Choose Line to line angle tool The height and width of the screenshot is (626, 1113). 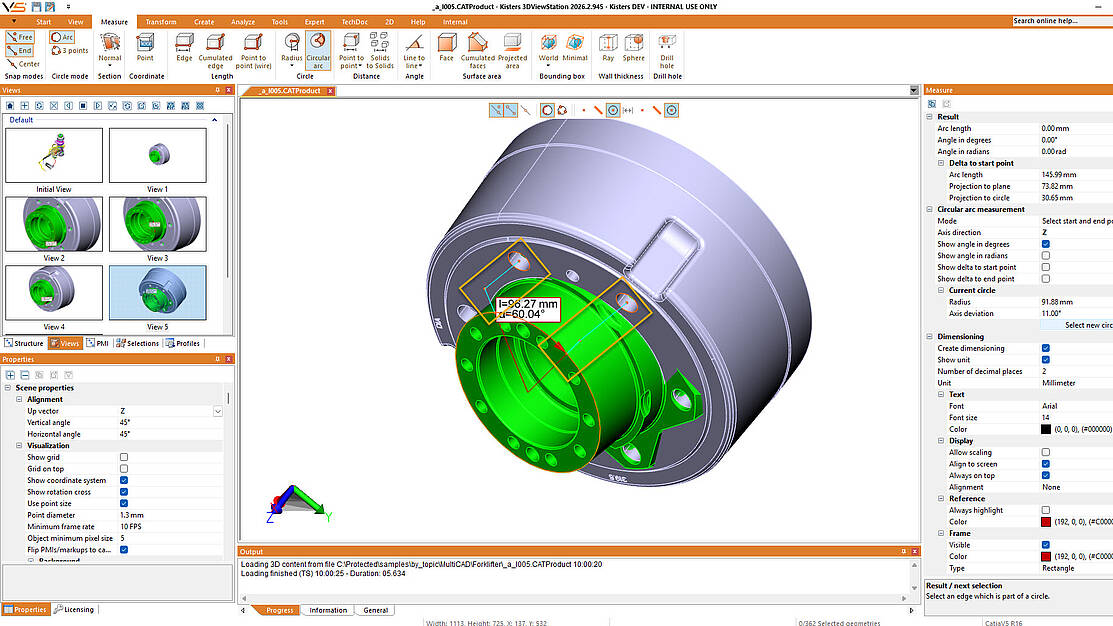(x=414, y=50)
